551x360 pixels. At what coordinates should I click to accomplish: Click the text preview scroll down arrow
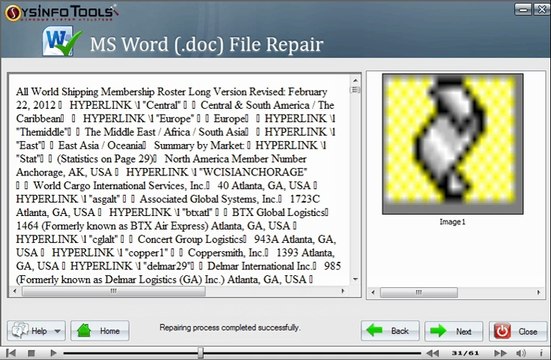pos(355,279)
